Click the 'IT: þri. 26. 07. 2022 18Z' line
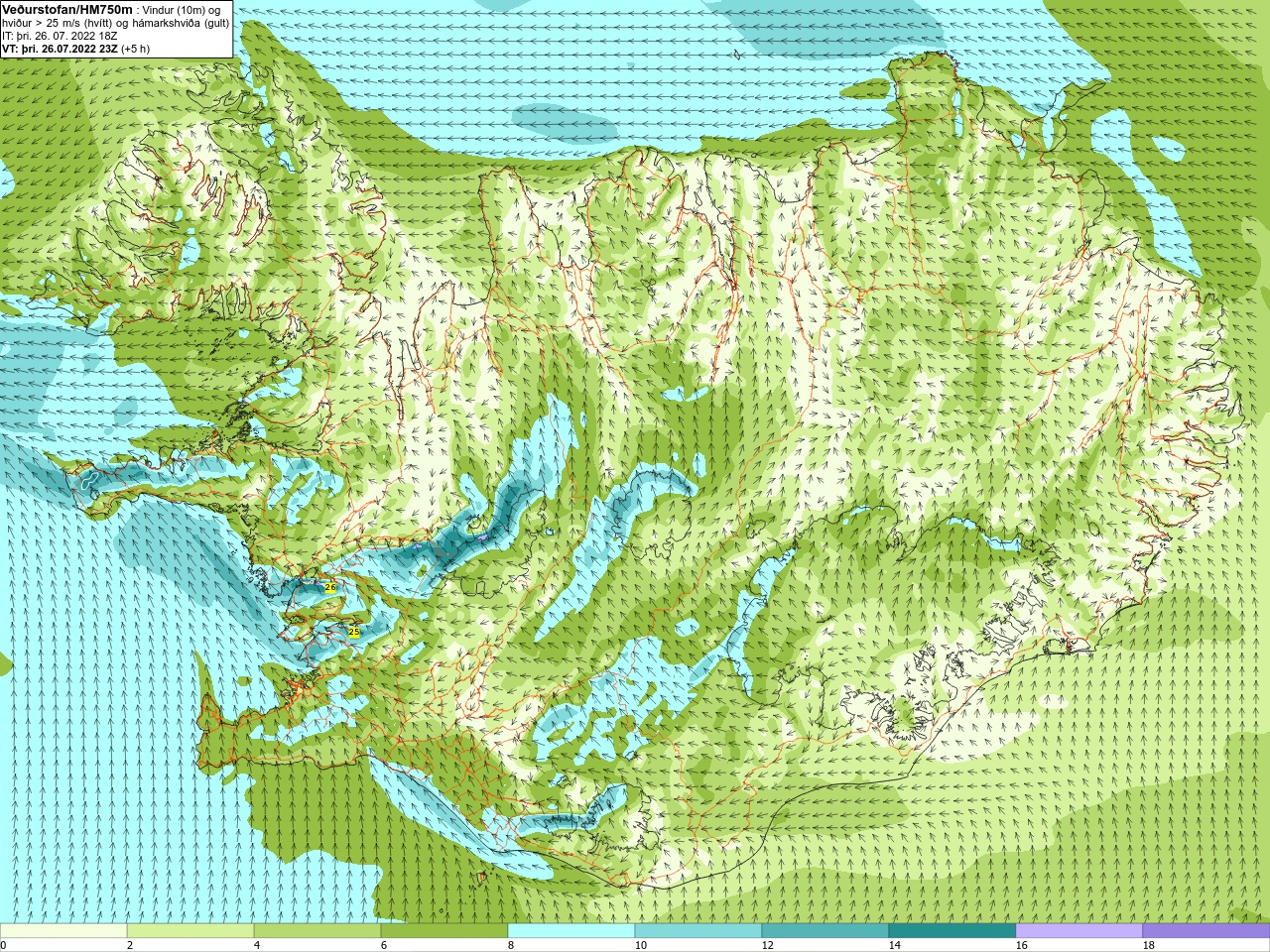The height and width of the screenshot is (952, 1270). point(60,36)
